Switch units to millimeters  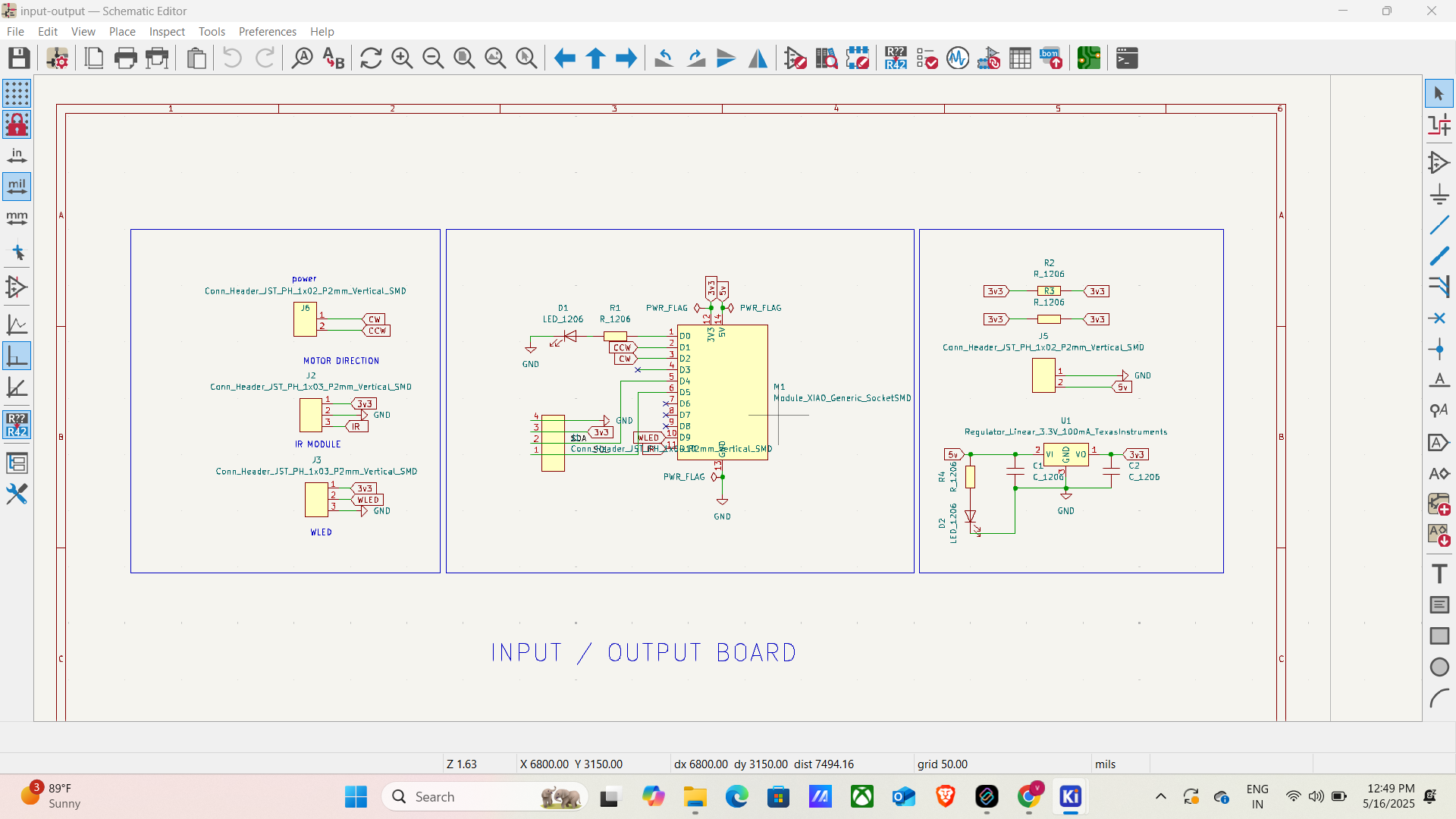point(17,218)
